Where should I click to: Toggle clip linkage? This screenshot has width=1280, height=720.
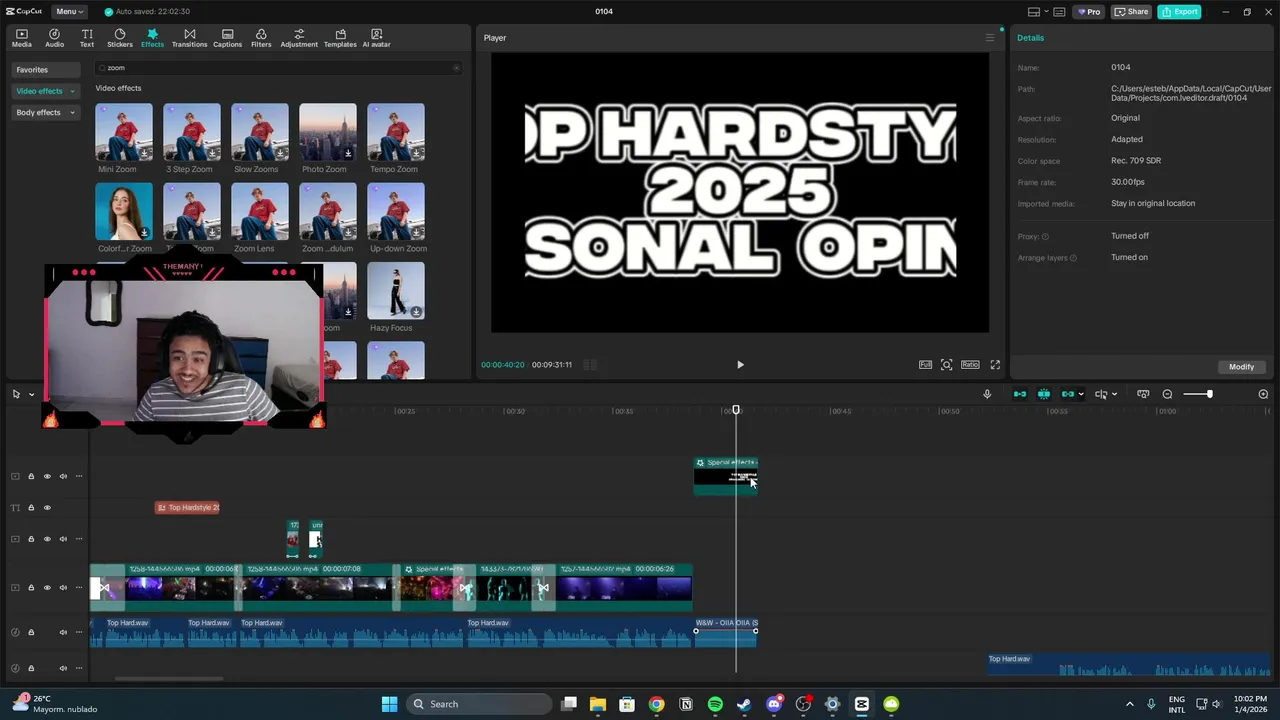[1068, 394]
